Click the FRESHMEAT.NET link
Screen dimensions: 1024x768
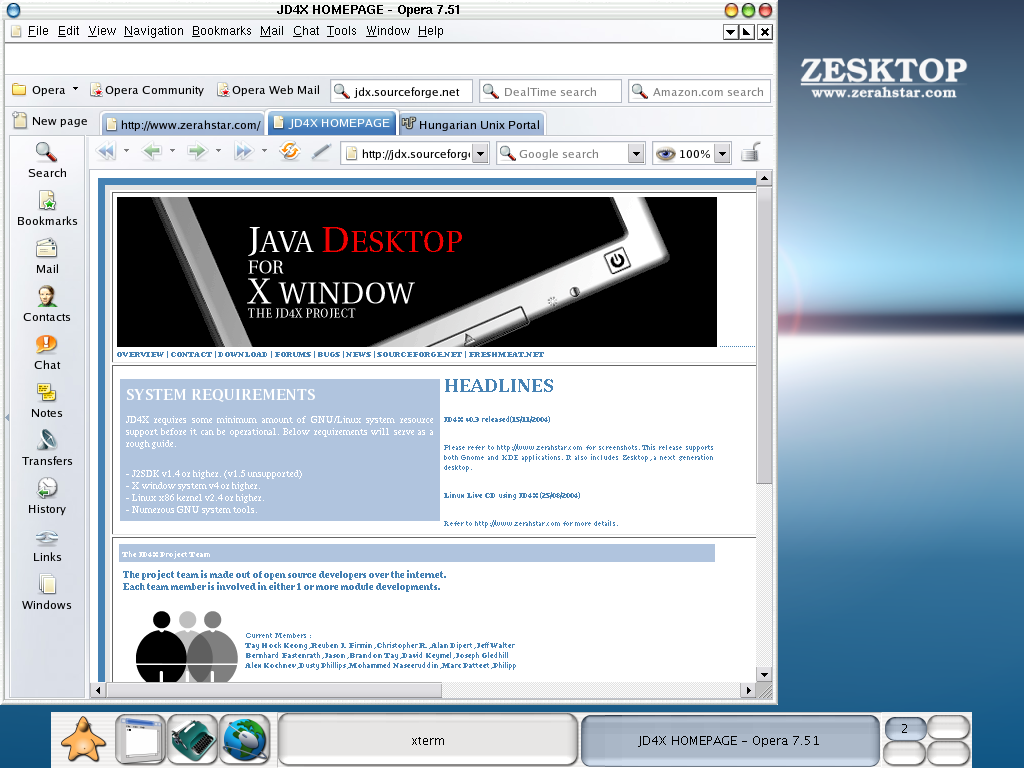[506, 355]
